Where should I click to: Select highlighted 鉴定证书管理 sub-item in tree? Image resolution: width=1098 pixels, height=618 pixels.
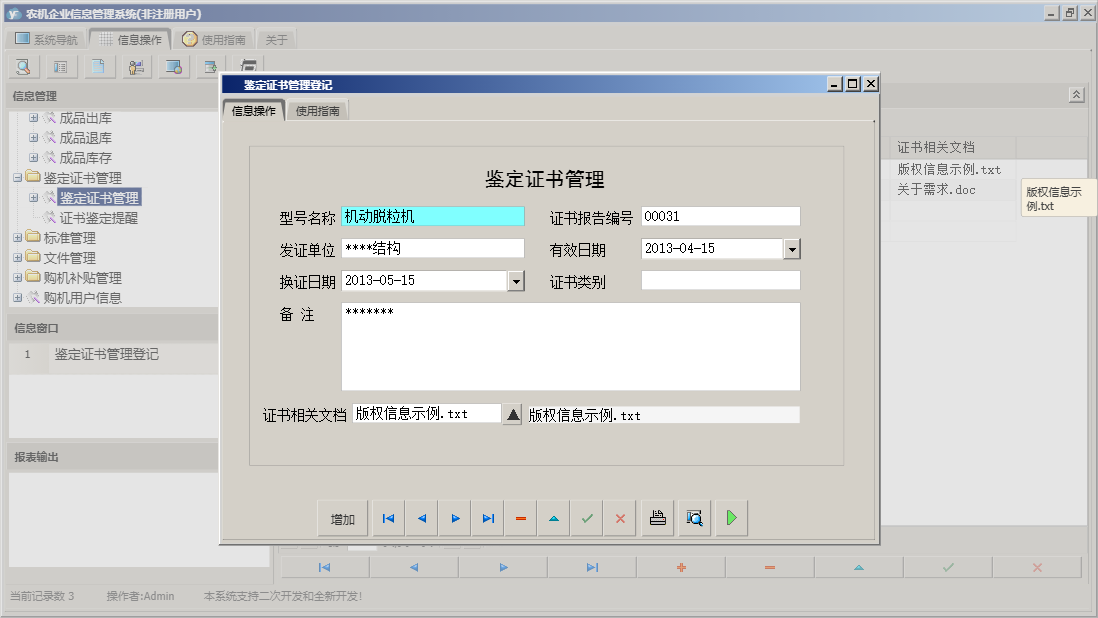[x=99, y=198]
